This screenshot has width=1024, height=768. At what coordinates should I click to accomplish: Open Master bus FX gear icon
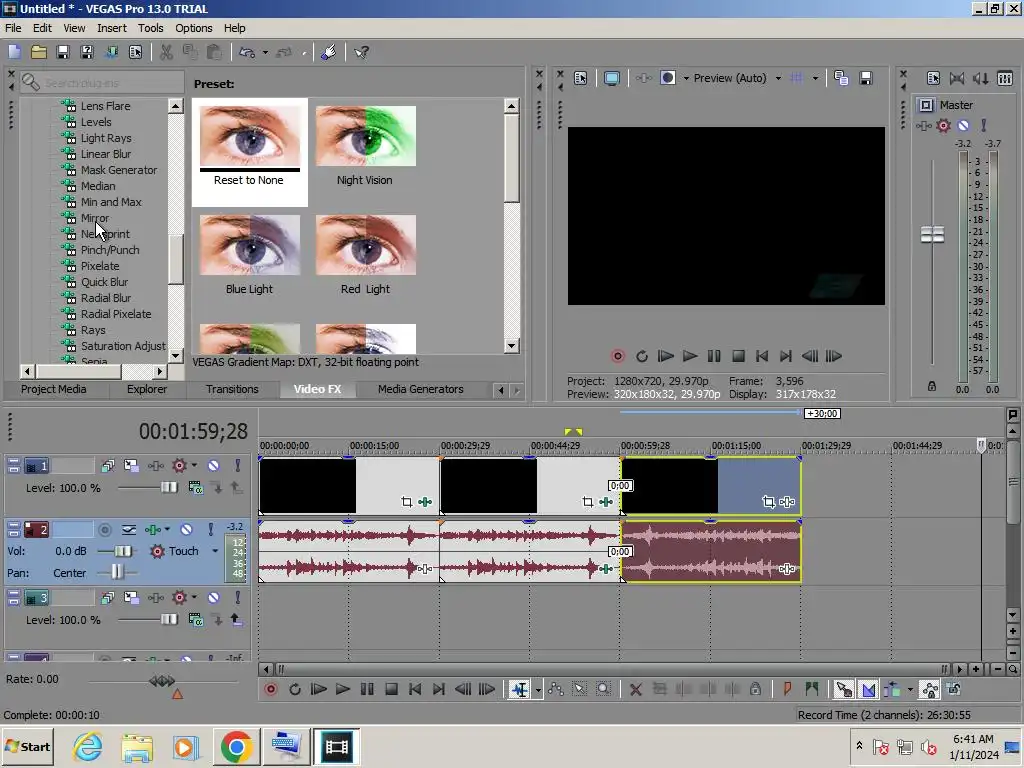pos(944,125)
